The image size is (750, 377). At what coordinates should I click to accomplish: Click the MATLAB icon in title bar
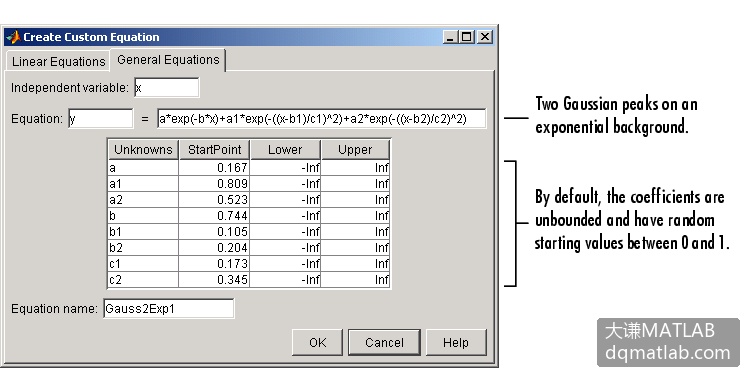(13, 37)
